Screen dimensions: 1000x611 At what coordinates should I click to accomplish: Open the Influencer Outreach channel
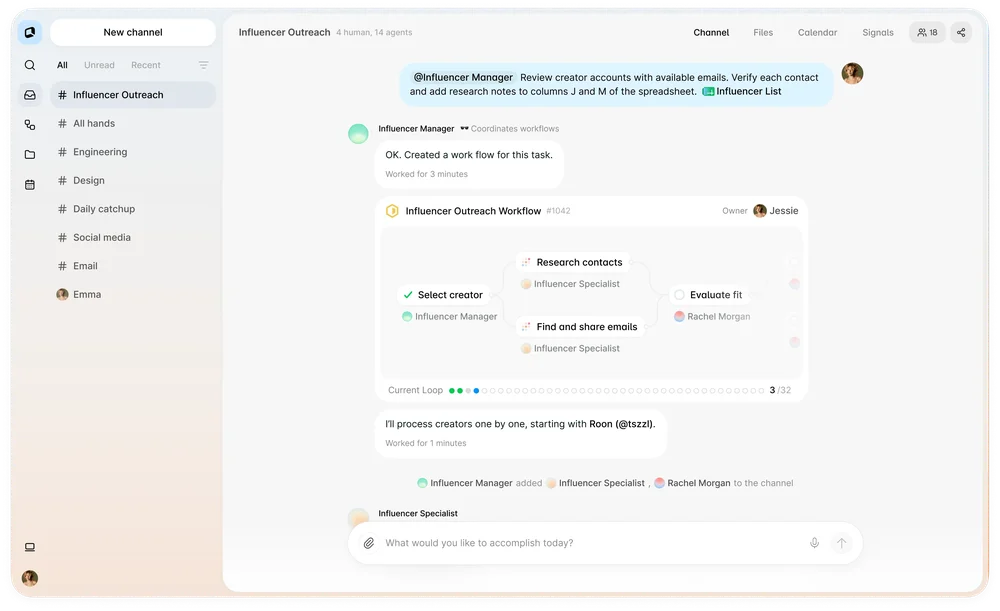point(133,95)
